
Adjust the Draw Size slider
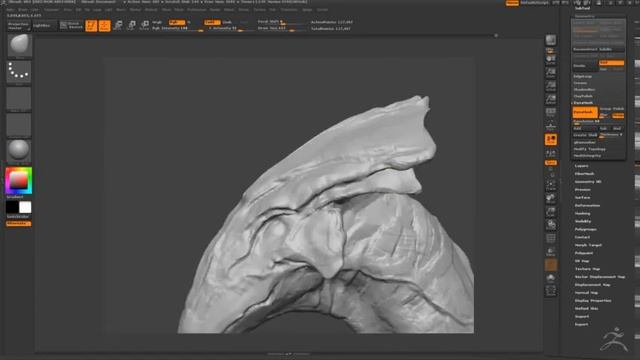282,29
